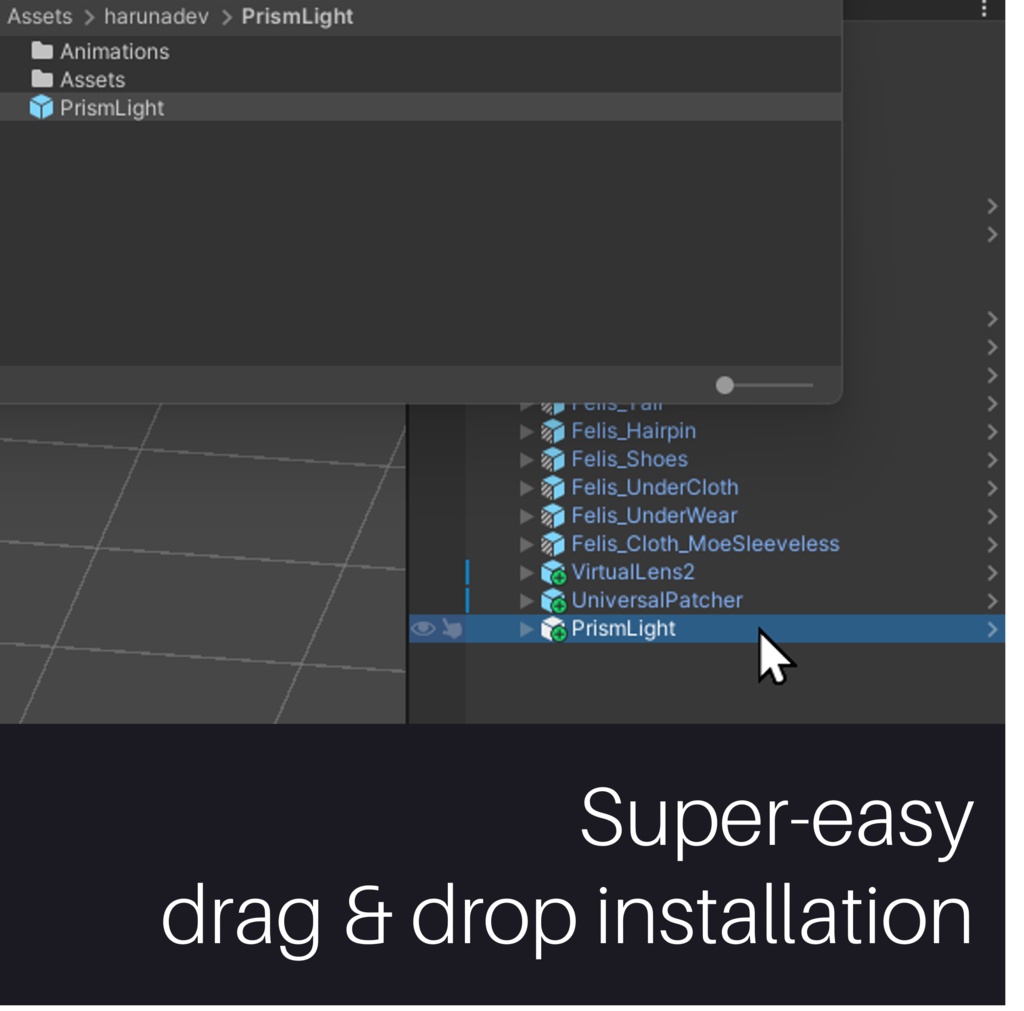Screen dimensions: 1024x1011
Task: Expand the Felis_UnderCloth foldout
Action: pos(527,488)
